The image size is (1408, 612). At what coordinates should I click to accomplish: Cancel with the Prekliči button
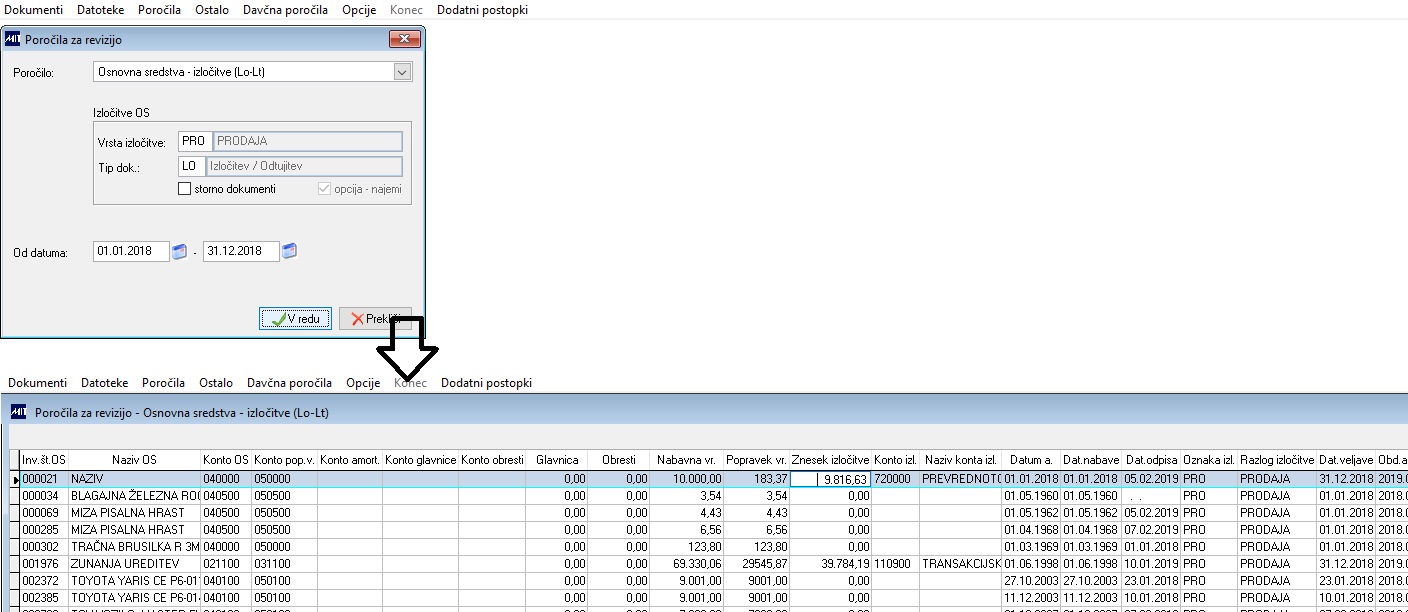coord(375,319)
